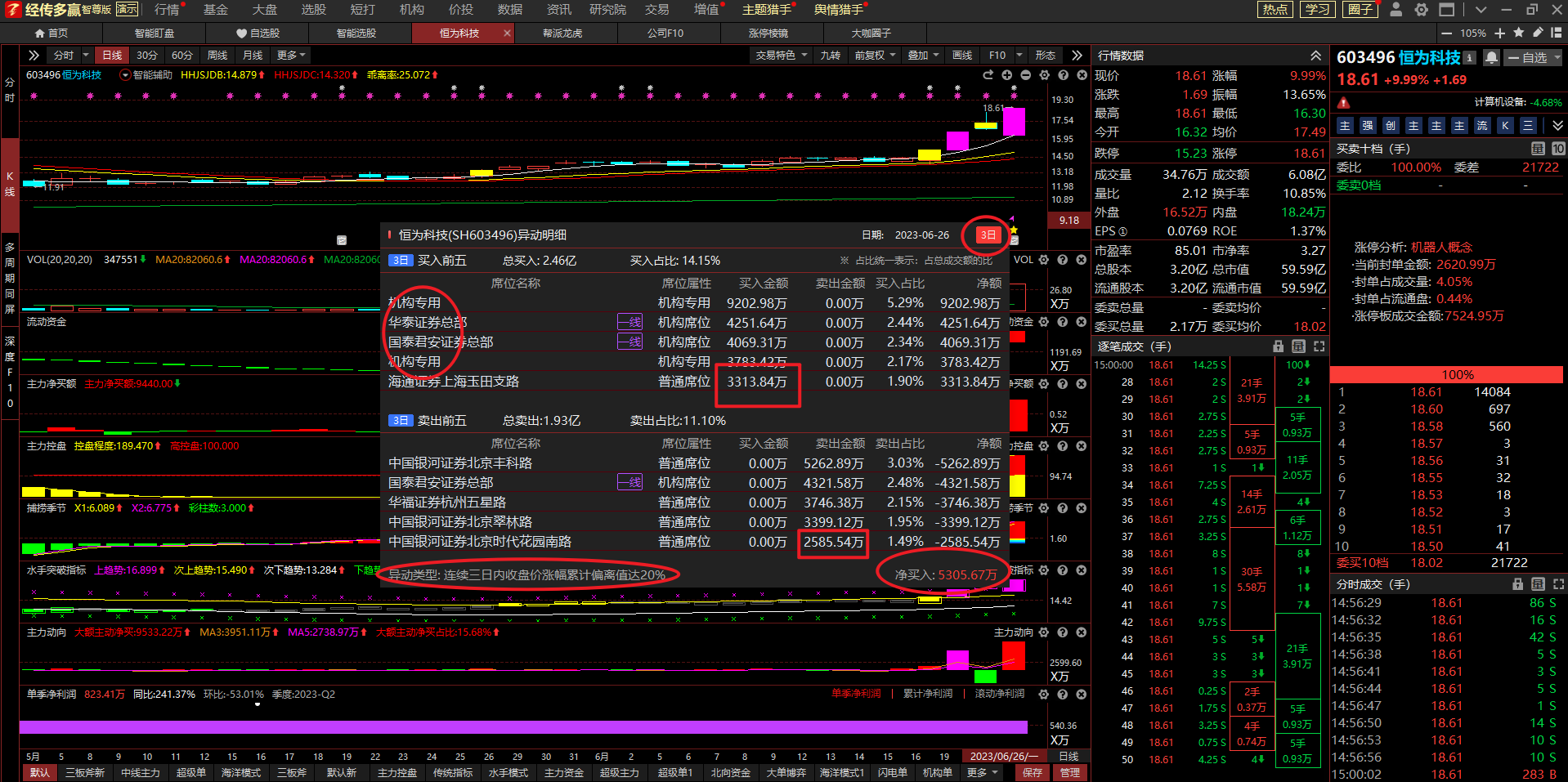1568x782 pixels.
Task: Click the 量 icon in 买卖十档 header
Action: 1538,149
